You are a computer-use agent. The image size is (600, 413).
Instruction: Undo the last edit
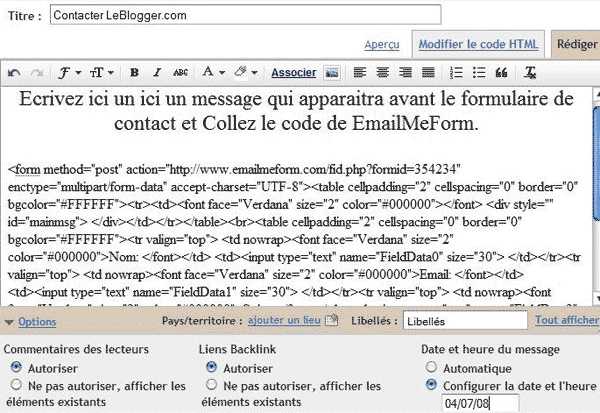click(x=14, y=72)
